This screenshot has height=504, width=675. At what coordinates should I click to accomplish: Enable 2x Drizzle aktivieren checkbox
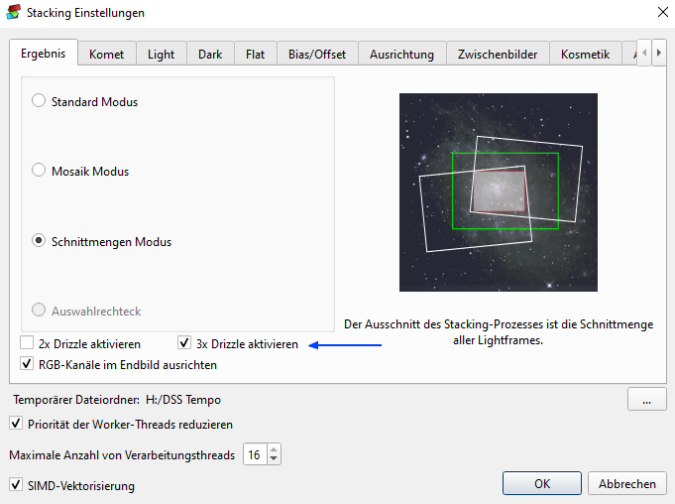[27, 344]
